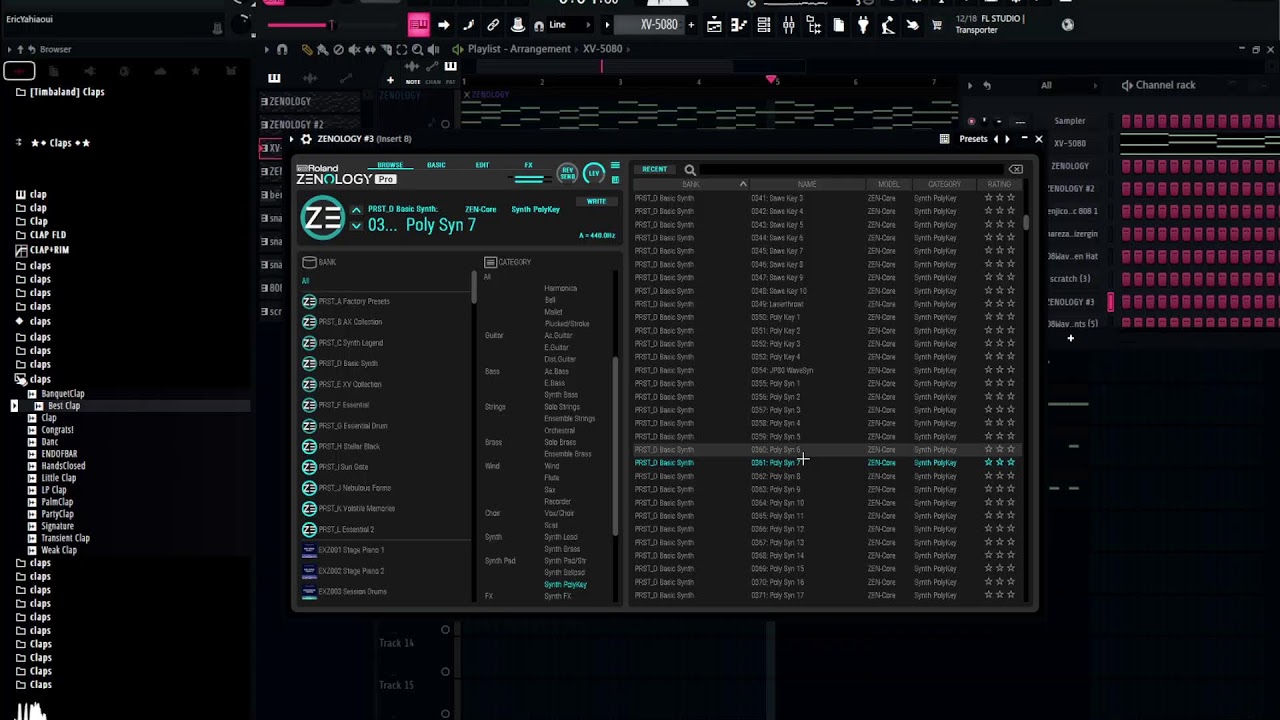Screen dimensions: 1280x720
Task: Open the Channel rack icon in toolbar
Action: (764, 25)
